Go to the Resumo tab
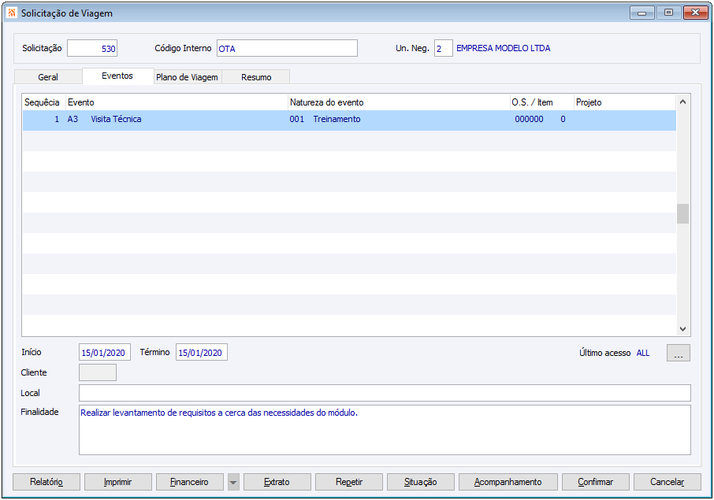The width and height of the screenshot is (714, 500). tap(256, 77)
